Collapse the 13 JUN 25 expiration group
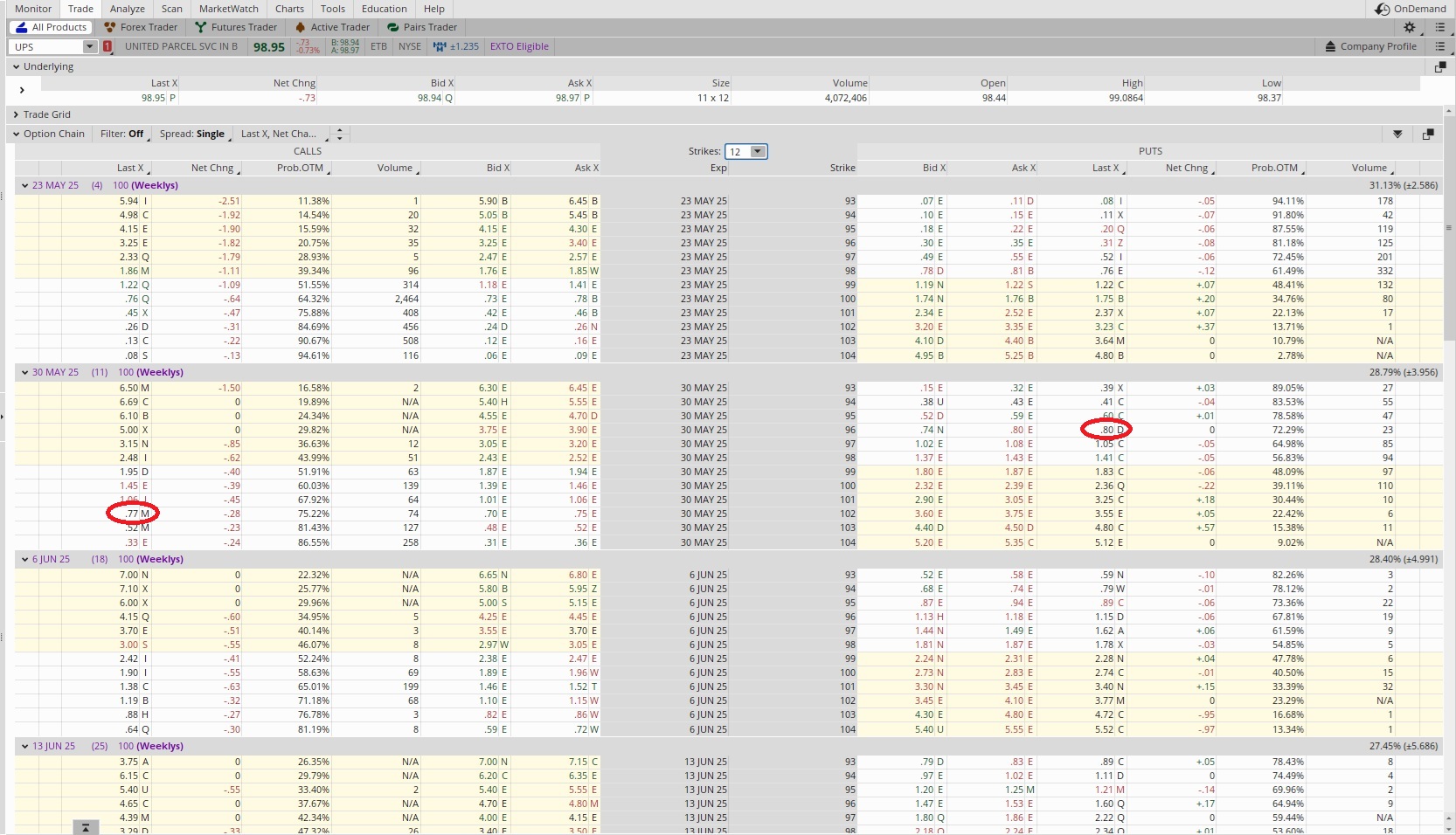 tap(24, 746)
